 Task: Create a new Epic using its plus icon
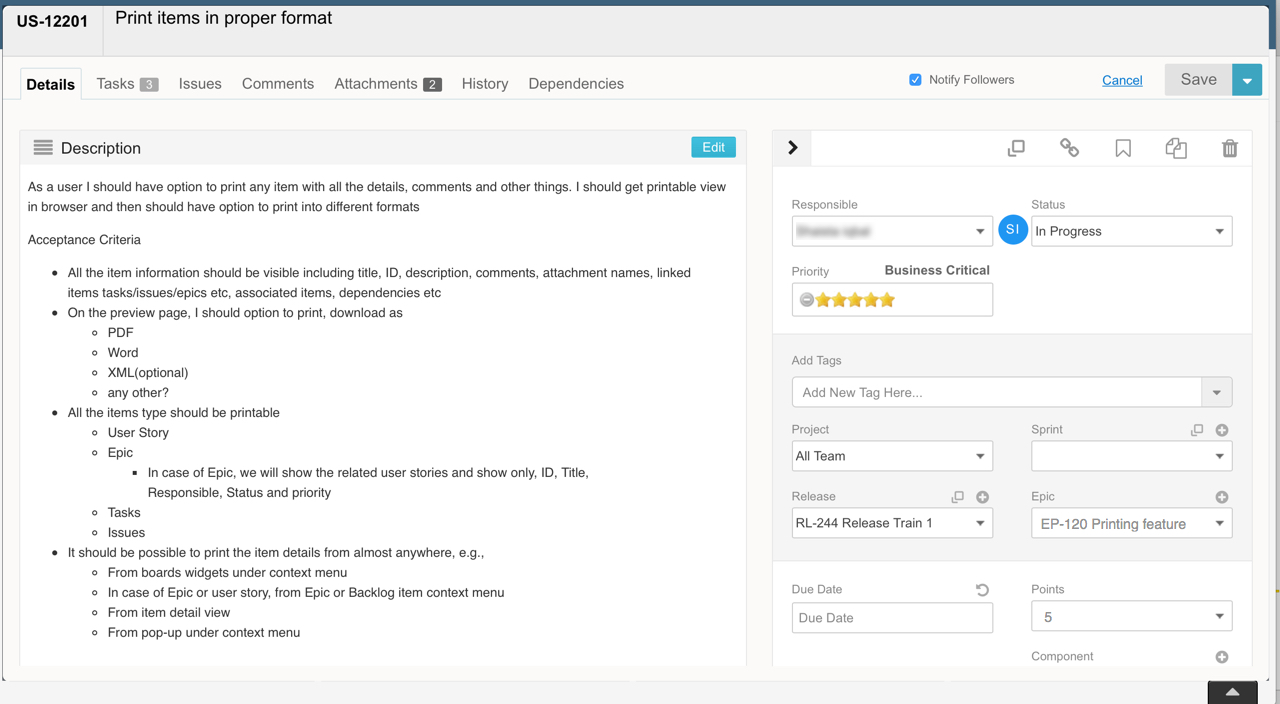point(1221,496)
